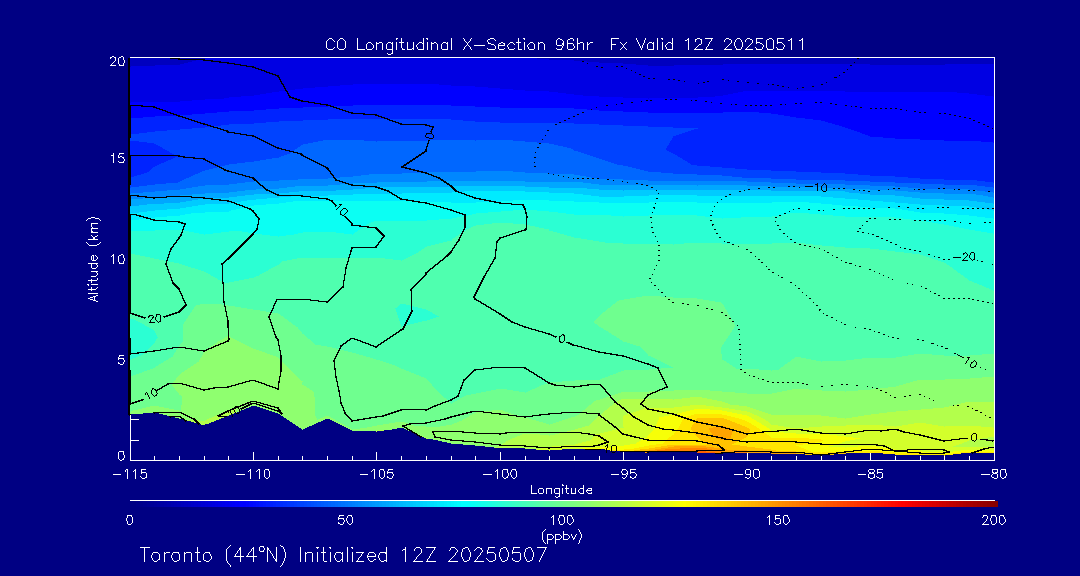The height and width of the screenshot is (576, 1080).
Task: Click the "Longitude" axis label
Action: (561, 490)
